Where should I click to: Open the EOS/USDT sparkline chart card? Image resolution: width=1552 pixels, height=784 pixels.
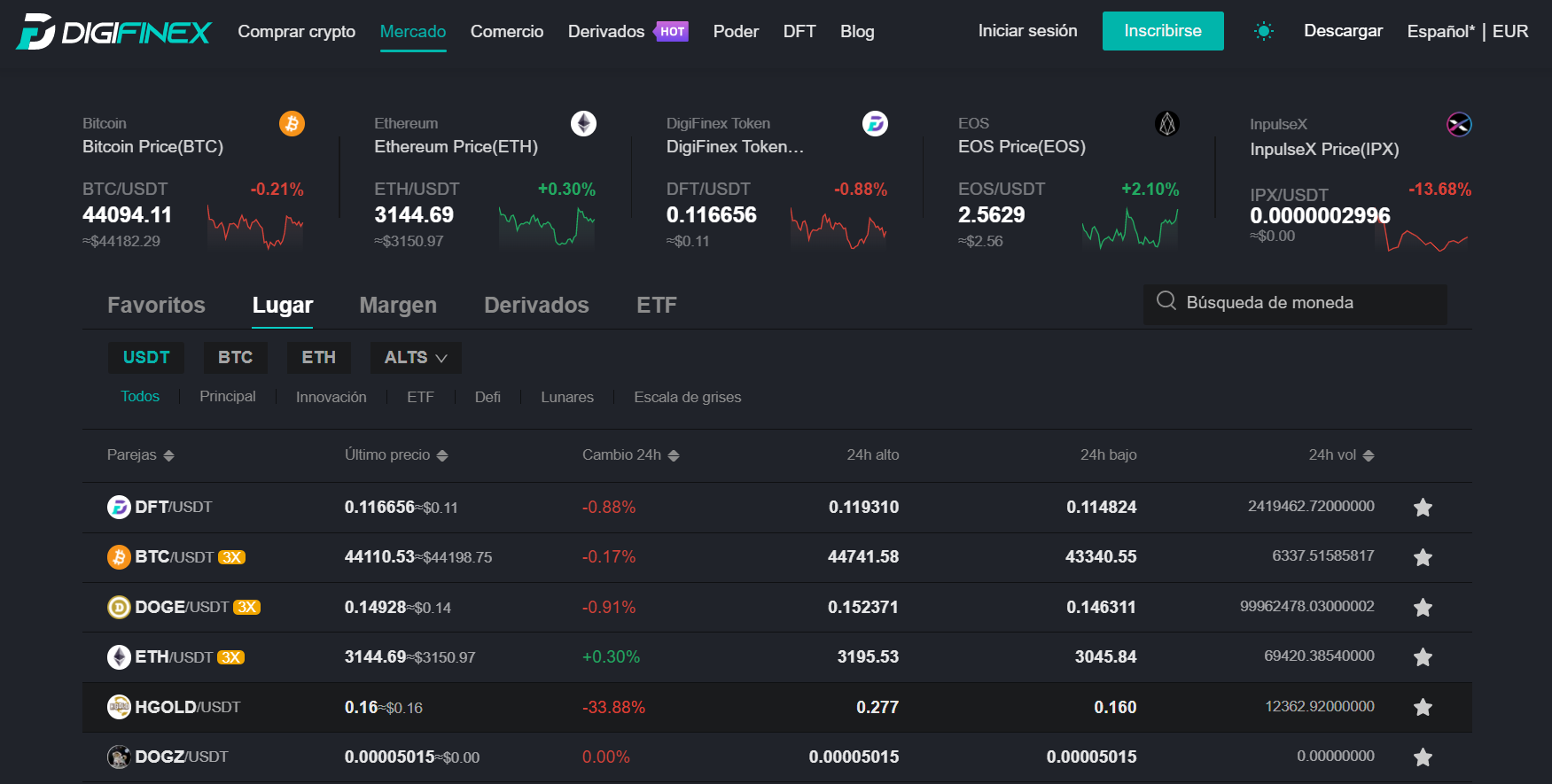coord(1130,229)
